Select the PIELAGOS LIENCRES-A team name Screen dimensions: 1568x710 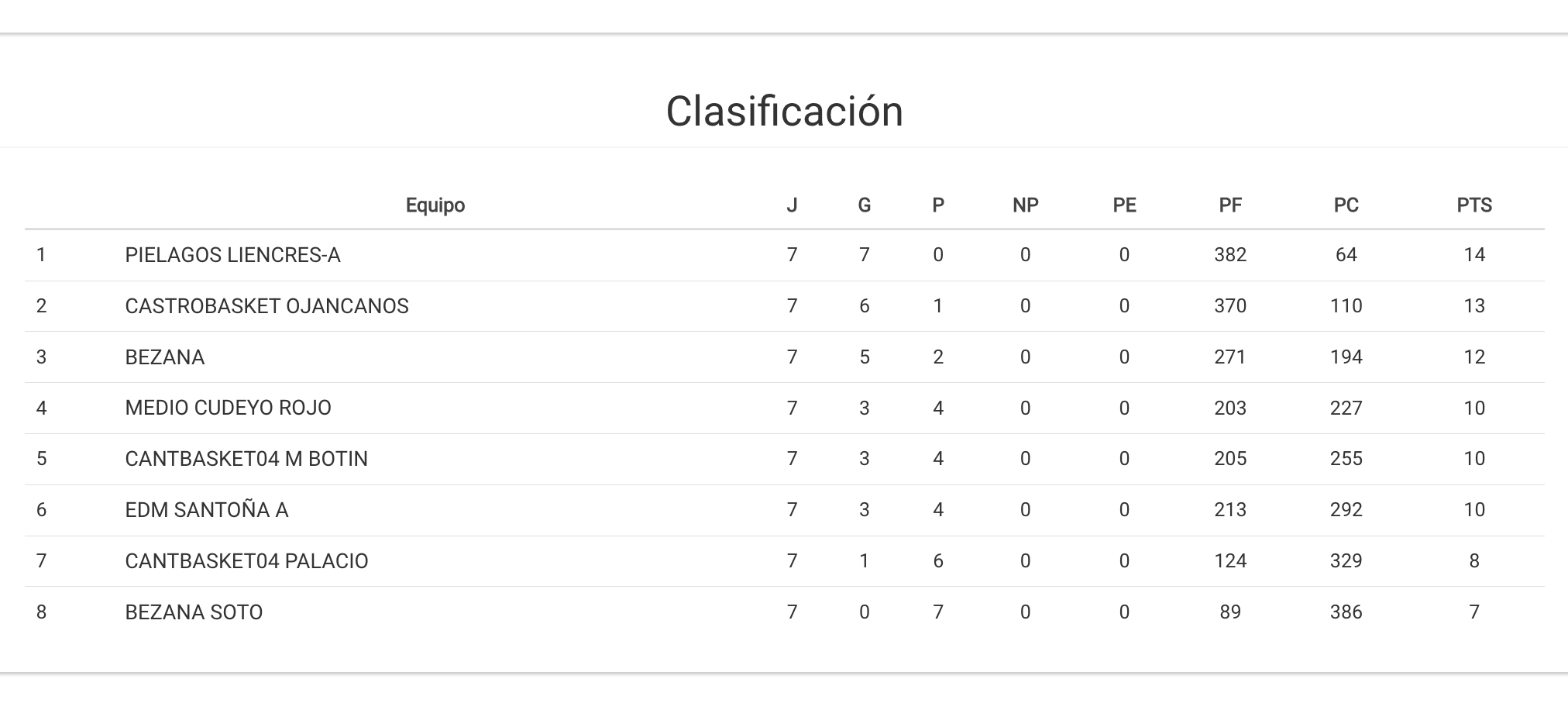pos(232,255)
